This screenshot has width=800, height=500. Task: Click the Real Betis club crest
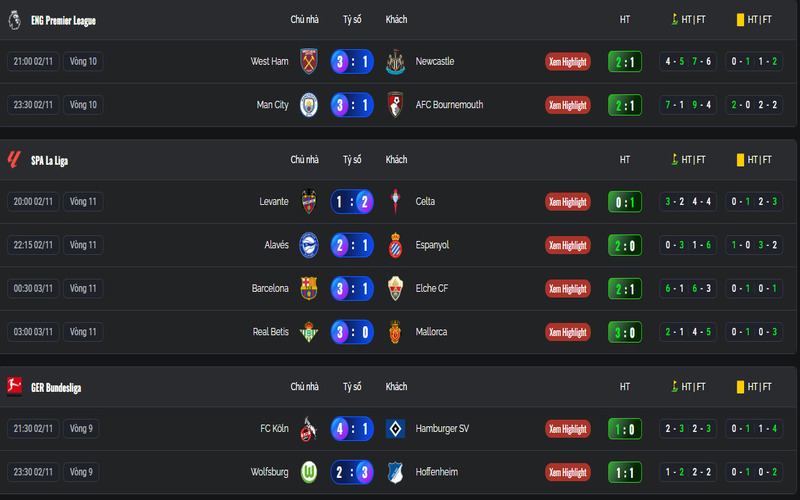point(308,332)
